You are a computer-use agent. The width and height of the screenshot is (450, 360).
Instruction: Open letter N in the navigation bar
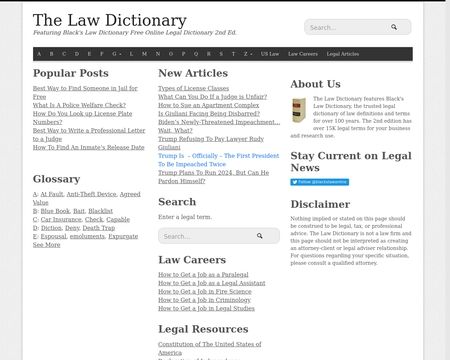pyautogui.click(x=158, y=54)
